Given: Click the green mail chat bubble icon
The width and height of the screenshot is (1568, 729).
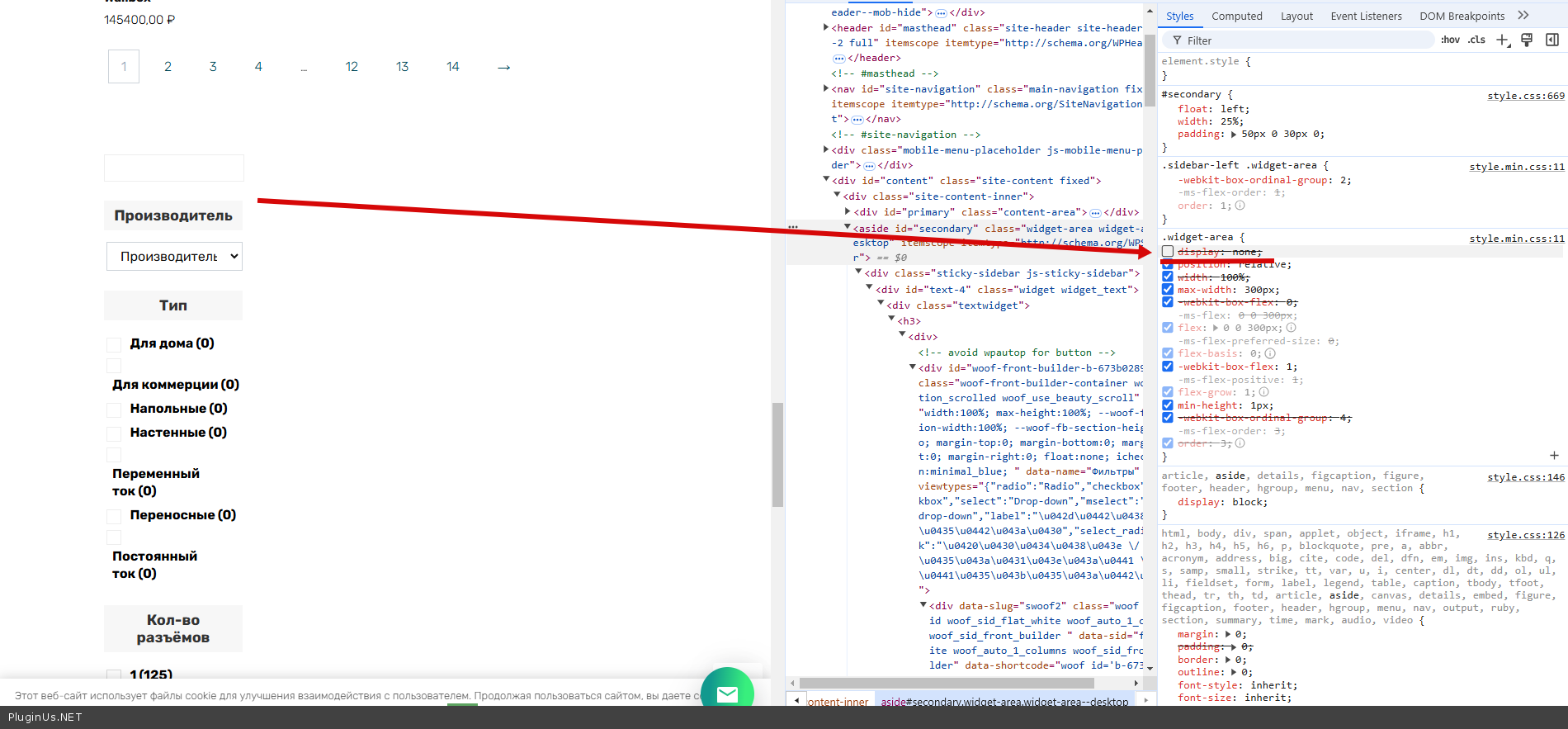Looking at the screenshot, I should coord(727,692).
